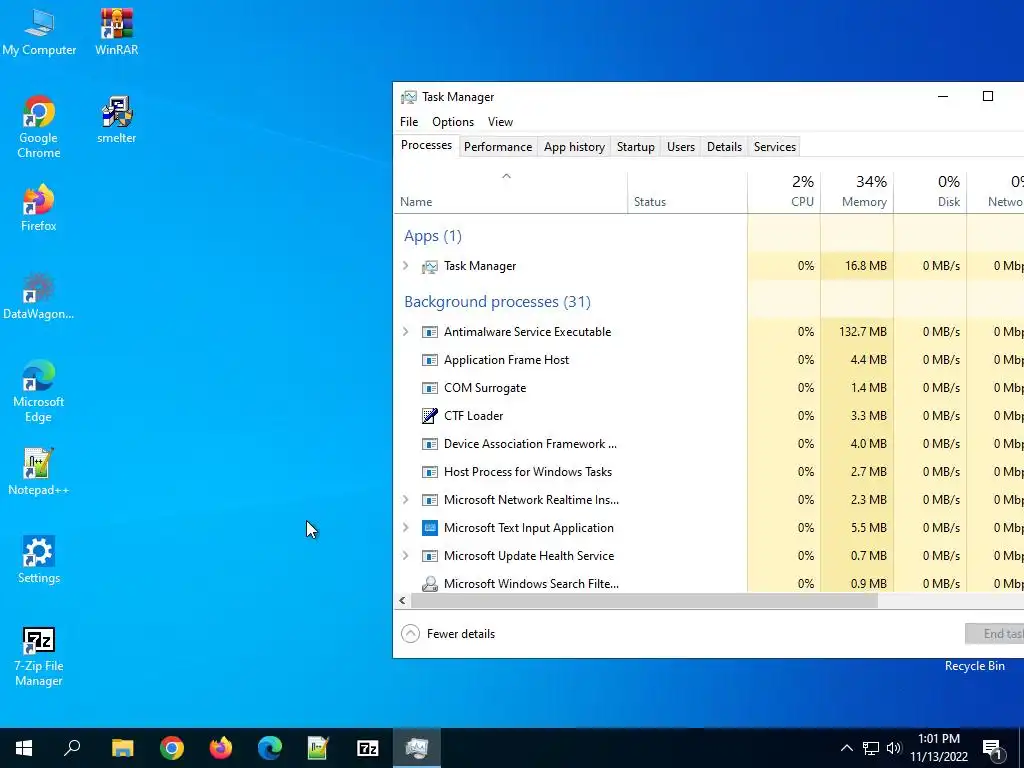Image resolution: width=1024 pixels, height=768 pixels.
Task: Launch Chrome from the taskbar
Action: (172, 748)
